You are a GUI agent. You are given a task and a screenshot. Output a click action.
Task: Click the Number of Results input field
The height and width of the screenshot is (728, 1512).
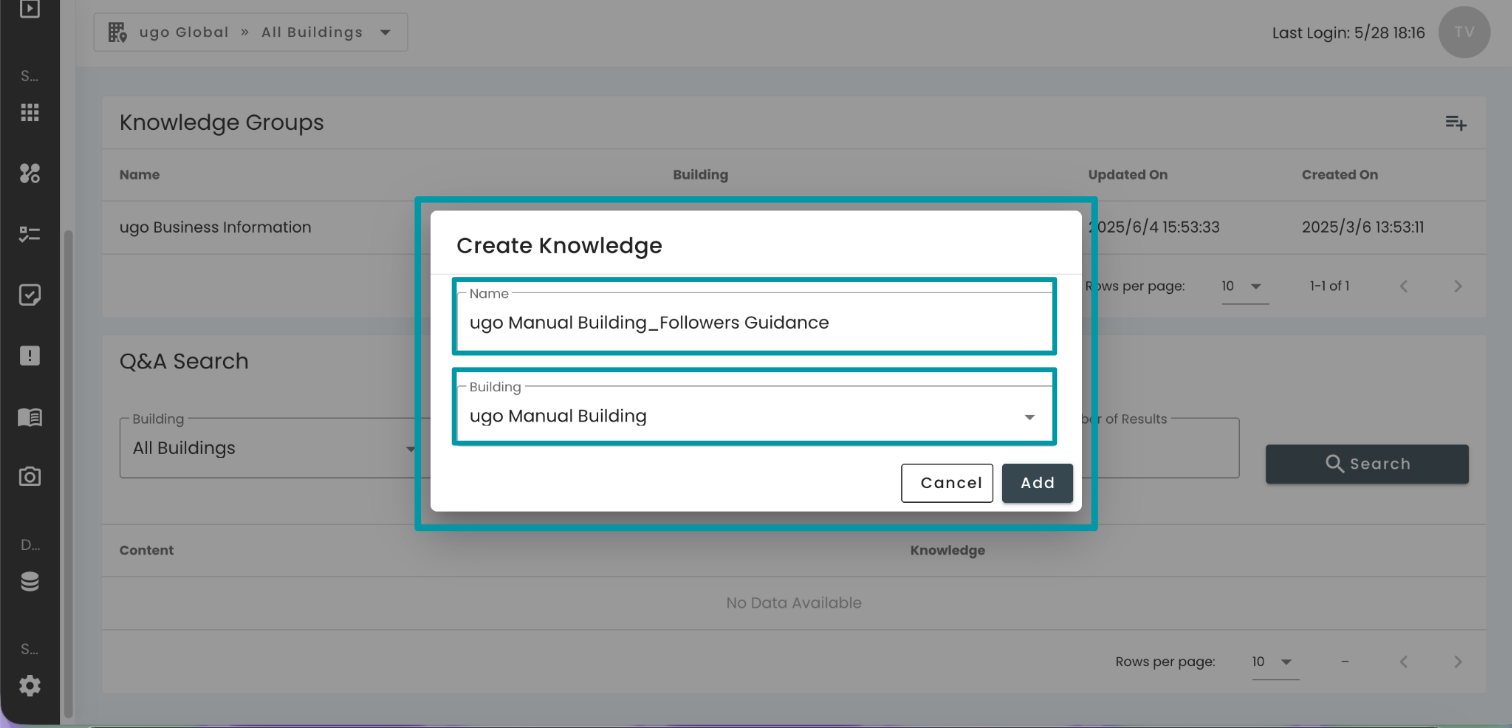(x=1160, y=448)
